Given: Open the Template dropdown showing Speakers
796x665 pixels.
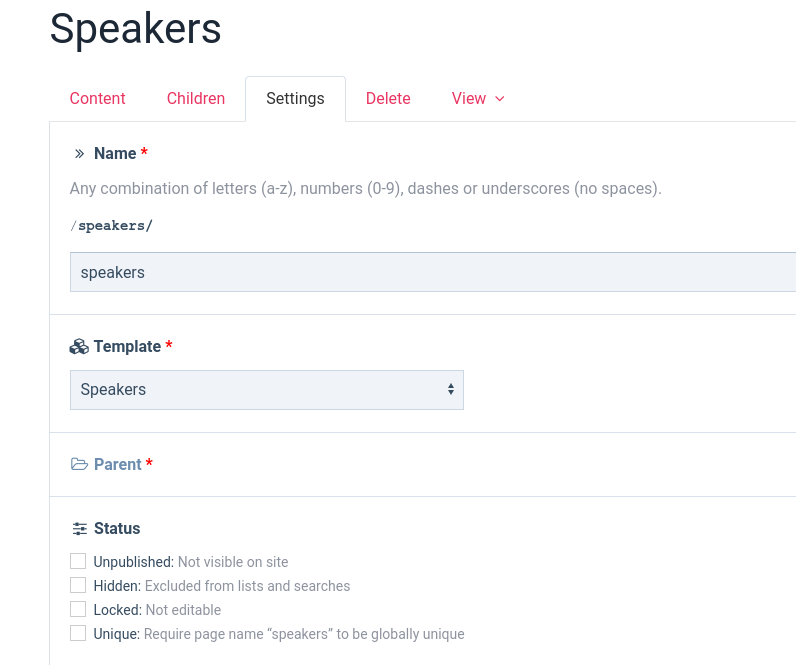Looking at the screenshot, I should coord(266,390).
